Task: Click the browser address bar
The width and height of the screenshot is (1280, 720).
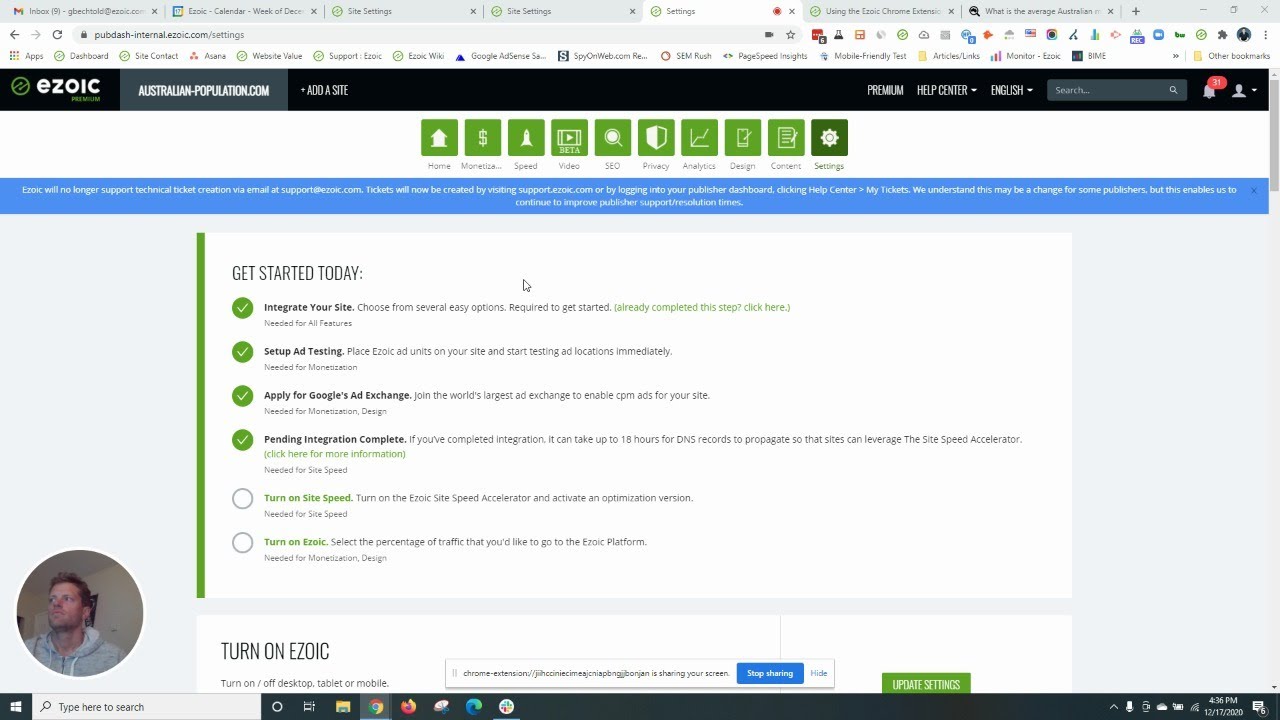Action: (420, 34)
